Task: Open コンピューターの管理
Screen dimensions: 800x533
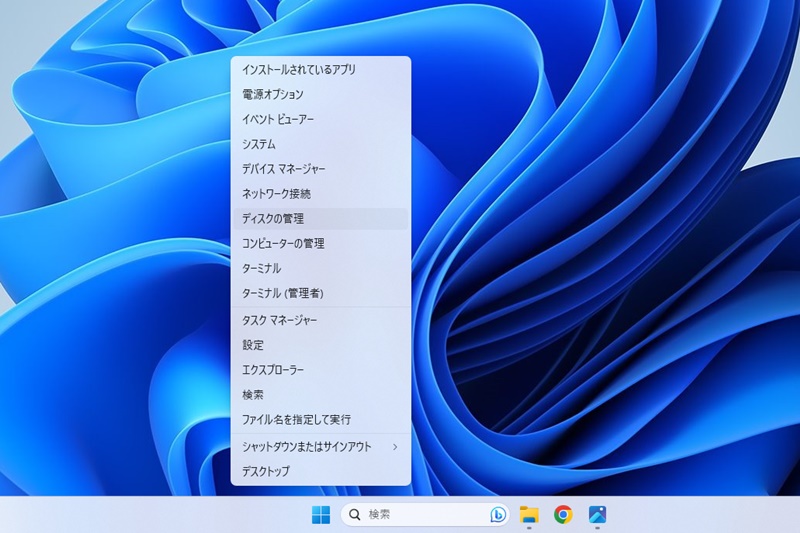Action: click(283, 243)
